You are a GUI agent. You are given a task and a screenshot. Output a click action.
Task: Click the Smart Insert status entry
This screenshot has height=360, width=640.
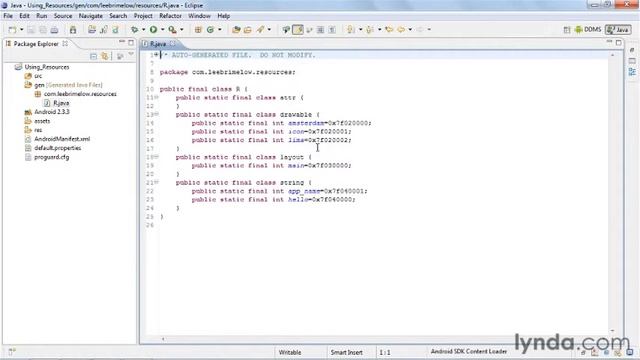pos(347,352)
